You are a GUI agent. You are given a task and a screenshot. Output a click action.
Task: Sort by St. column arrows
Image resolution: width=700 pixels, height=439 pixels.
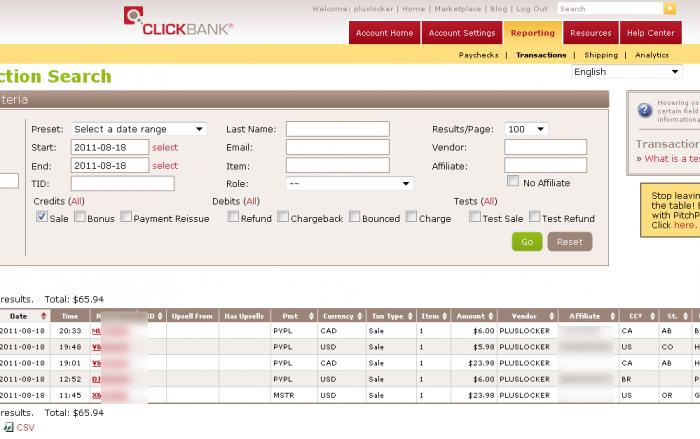(685, 316)
